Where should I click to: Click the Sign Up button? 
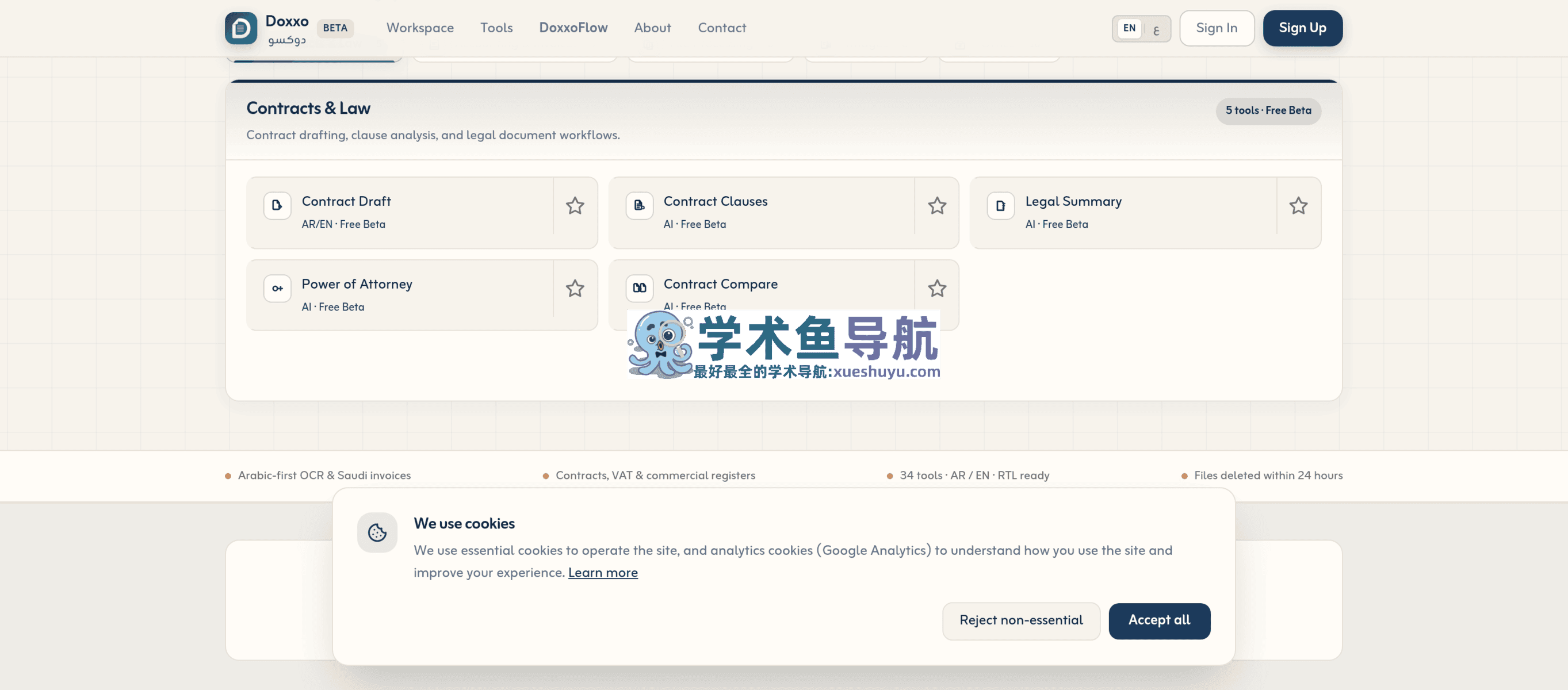[1303, 28]
